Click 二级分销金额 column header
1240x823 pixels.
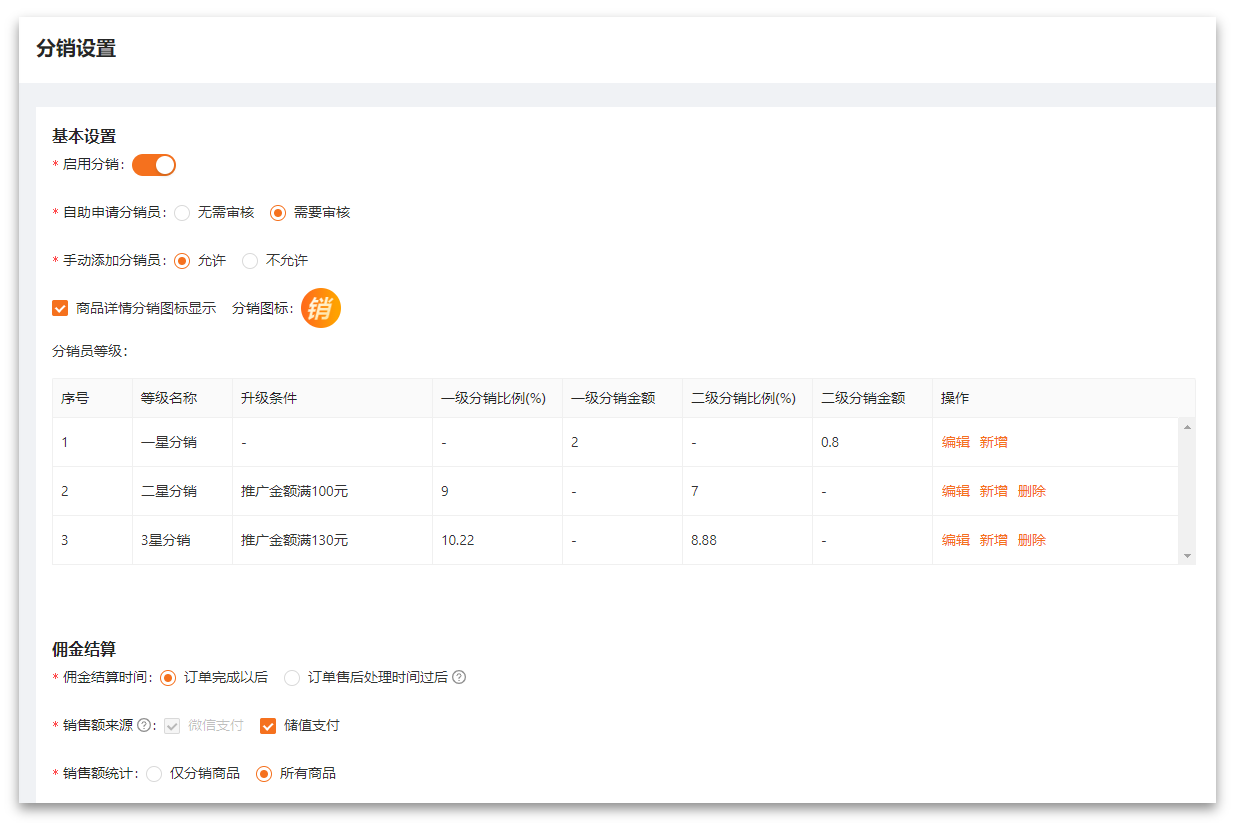click(x=872, y=398)
